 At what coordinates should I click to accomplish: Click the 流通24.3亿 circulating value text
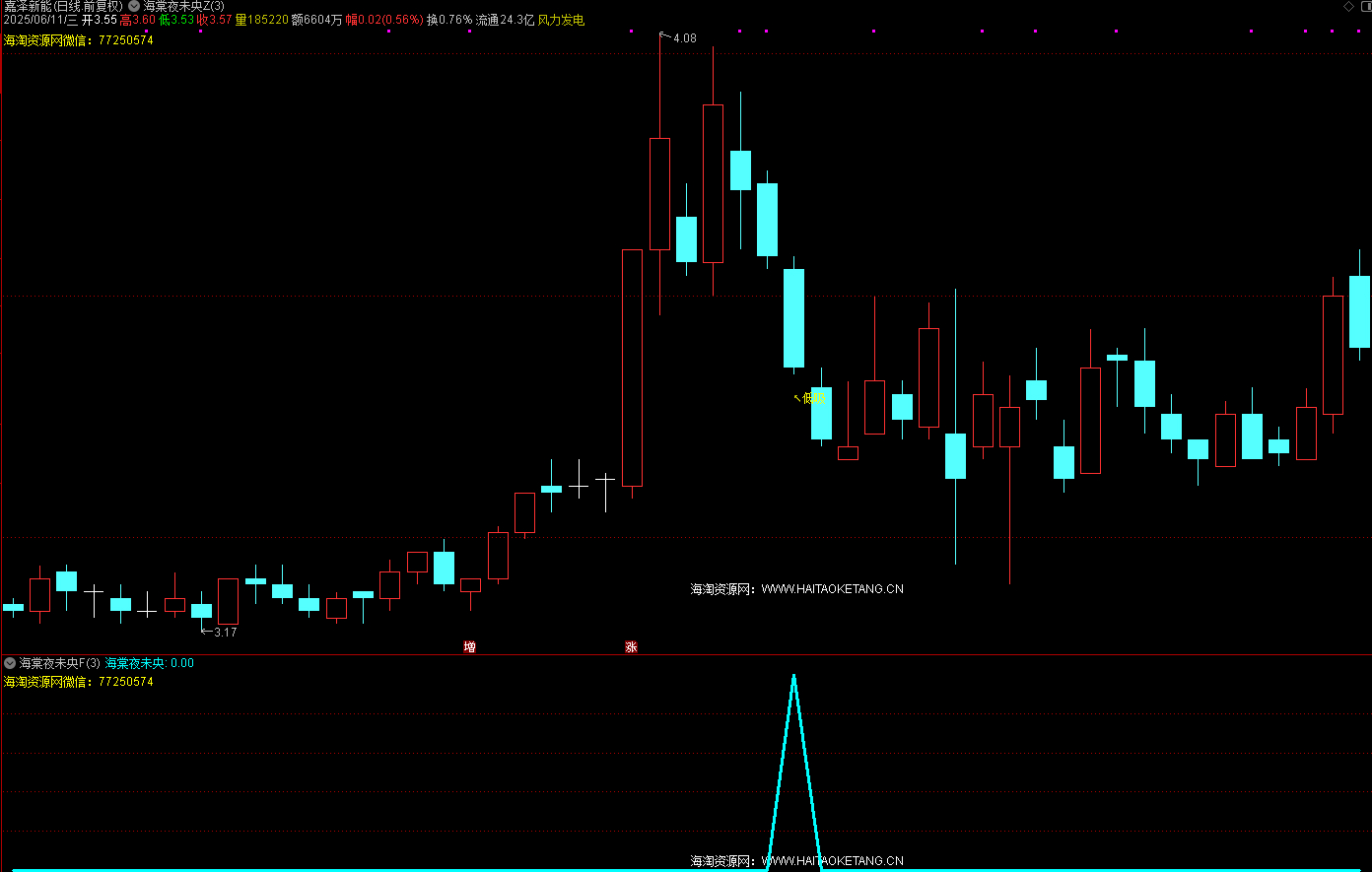point(505,20)
